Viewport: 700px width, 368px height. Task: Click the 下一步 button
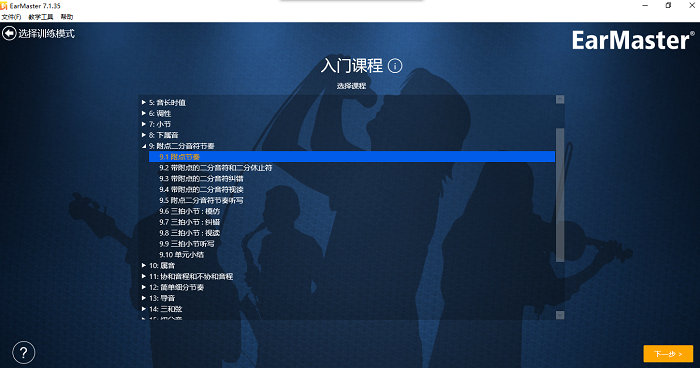tap(668, 354)
